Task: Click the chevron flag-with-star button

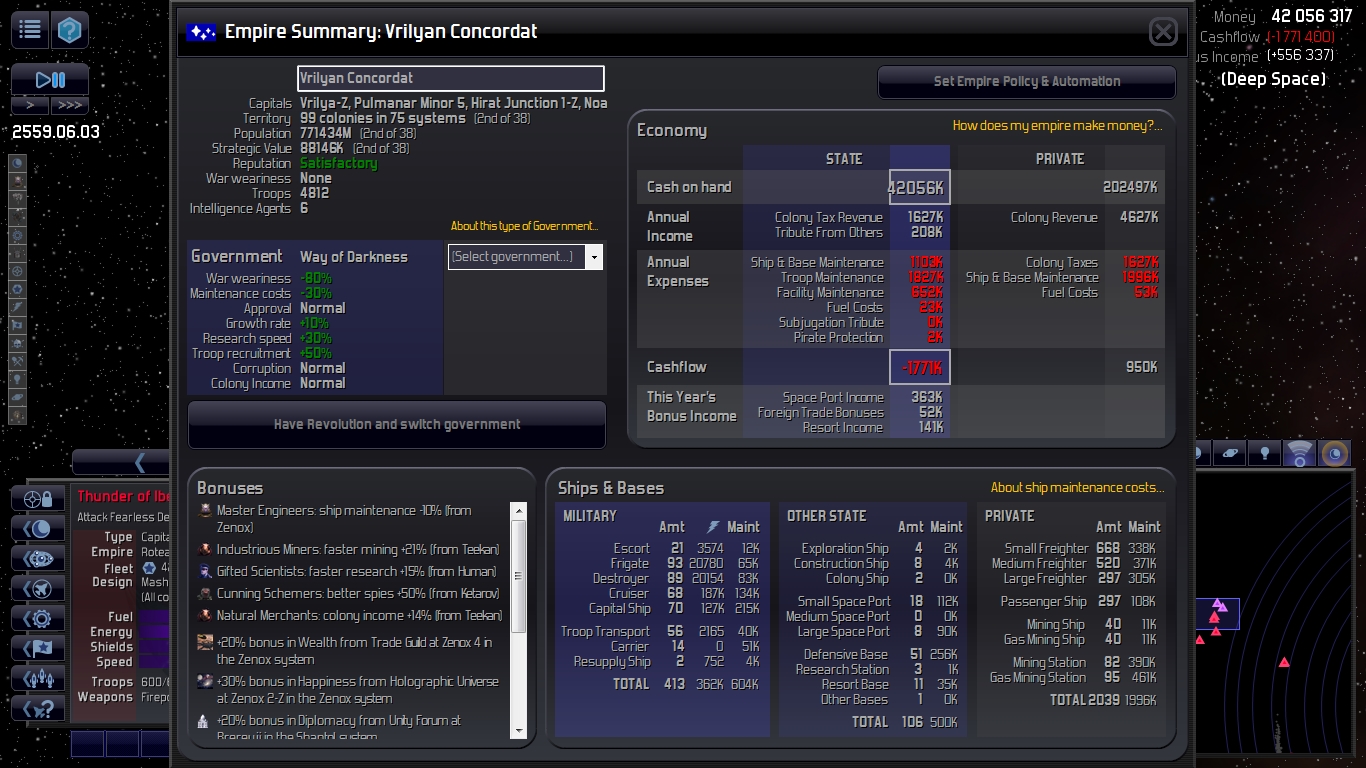Action: [38, 649]
